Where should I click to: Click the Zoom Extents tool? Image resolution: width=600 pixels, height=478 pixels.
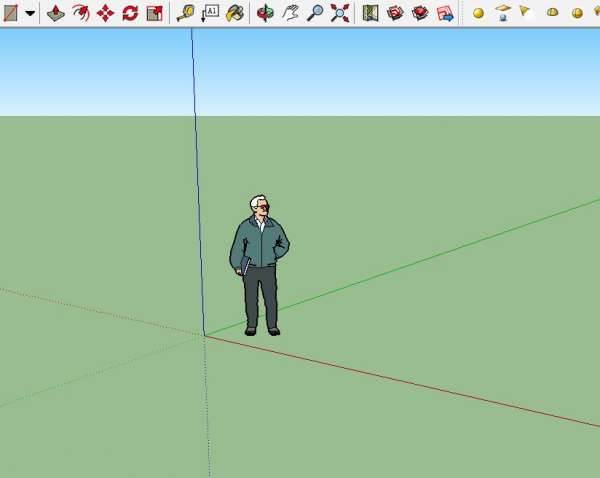click(340, 13)
